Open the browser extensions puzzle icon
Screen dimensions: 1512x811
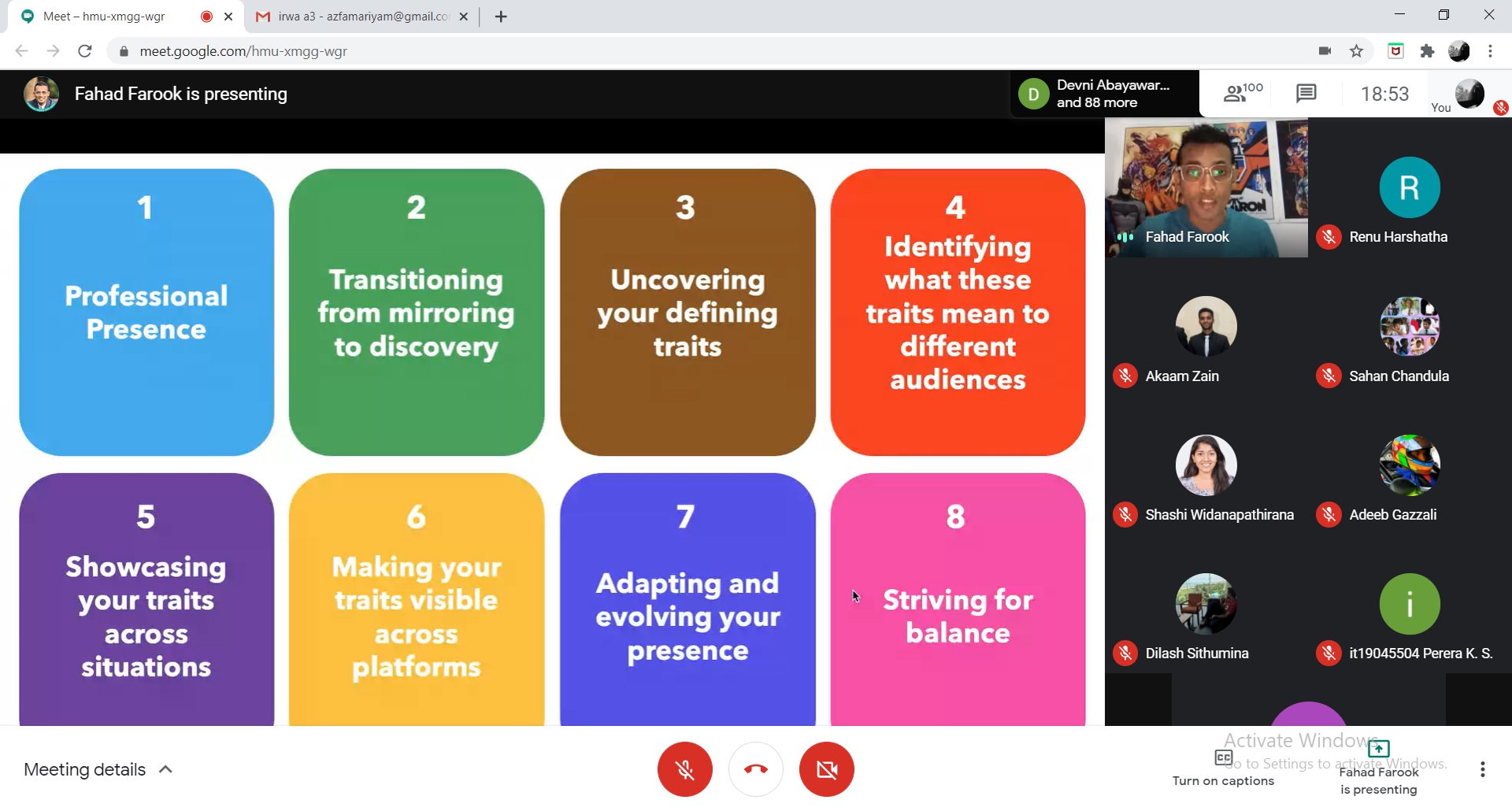pos(1427,51)
